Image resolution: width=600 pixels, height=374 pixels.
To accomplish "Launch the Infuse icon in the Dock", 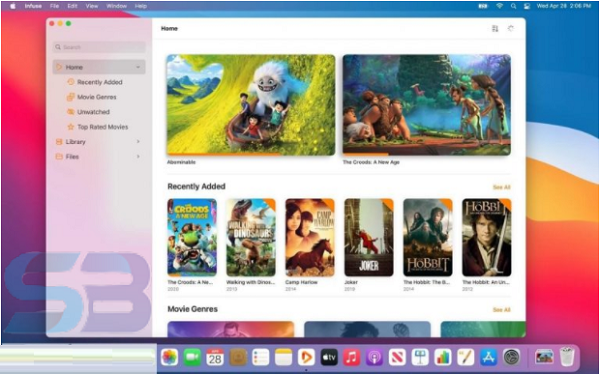I will [x=306, y=358].
